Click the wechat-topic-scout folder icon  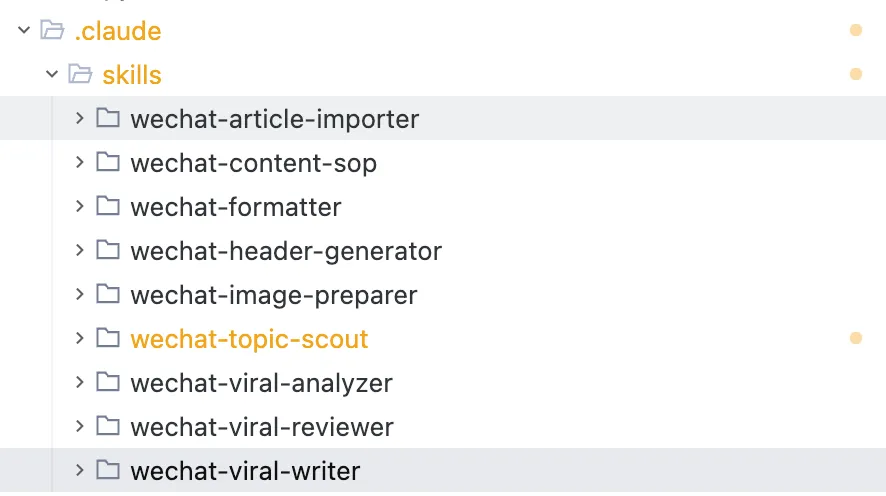pos(108,339)
